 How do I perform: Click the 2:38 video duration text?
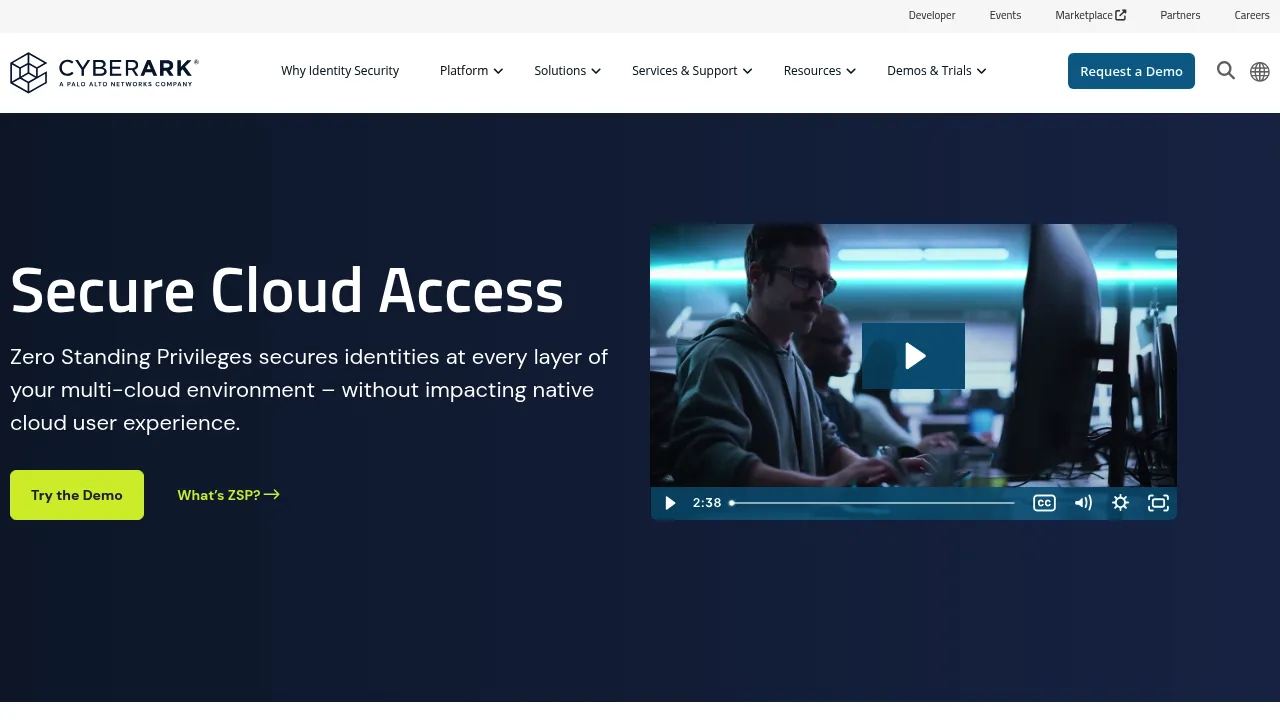tap(707, 503)
